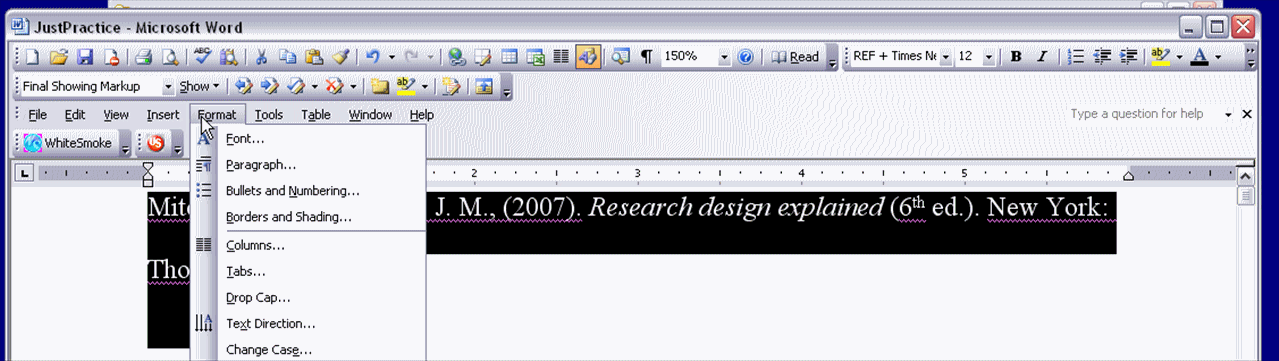Screen dimensions: 1279x361
Task: Open the 150% zoom dropdown
Action: pyautogui.click(x=724, y=57)
